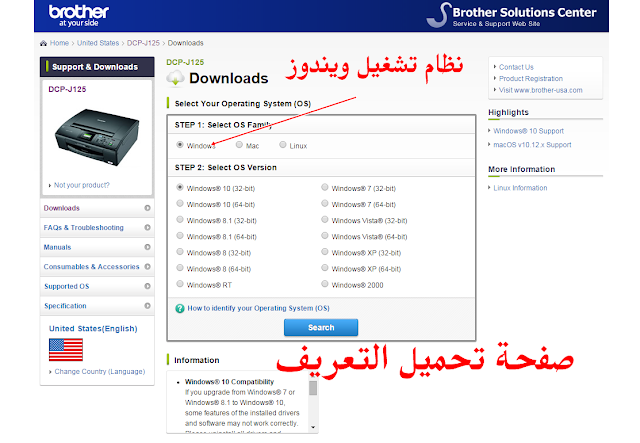Open Consumables & Accessories sidebar item
Screen dimensions: 640x443
tap(97, 267)
